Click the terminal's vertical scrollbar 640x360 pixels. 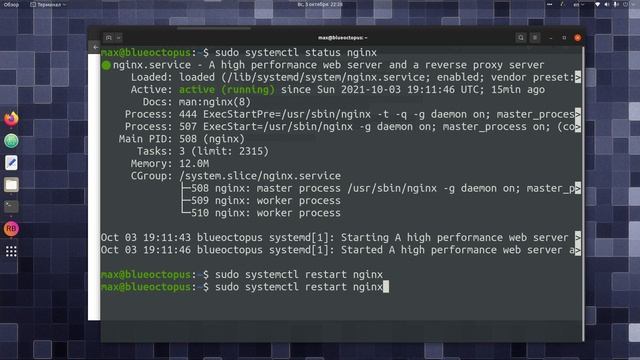[583, 194]
